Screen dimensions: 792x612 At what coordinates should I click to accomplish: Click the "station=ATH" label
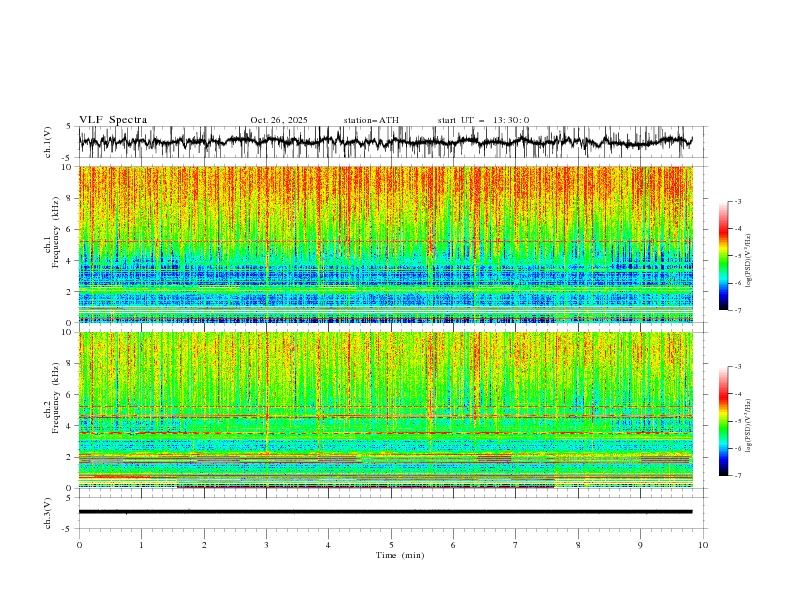371,120
